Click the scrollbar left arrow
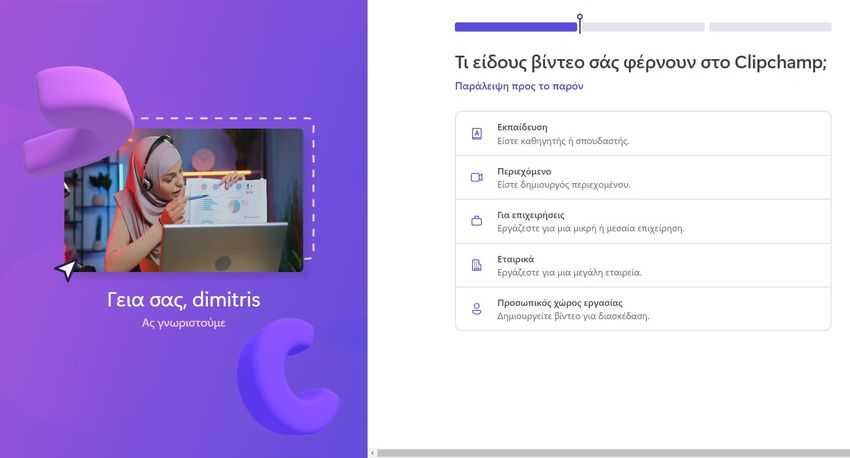Viewport: 850px width, 458px height. click(x=372, y=453)
